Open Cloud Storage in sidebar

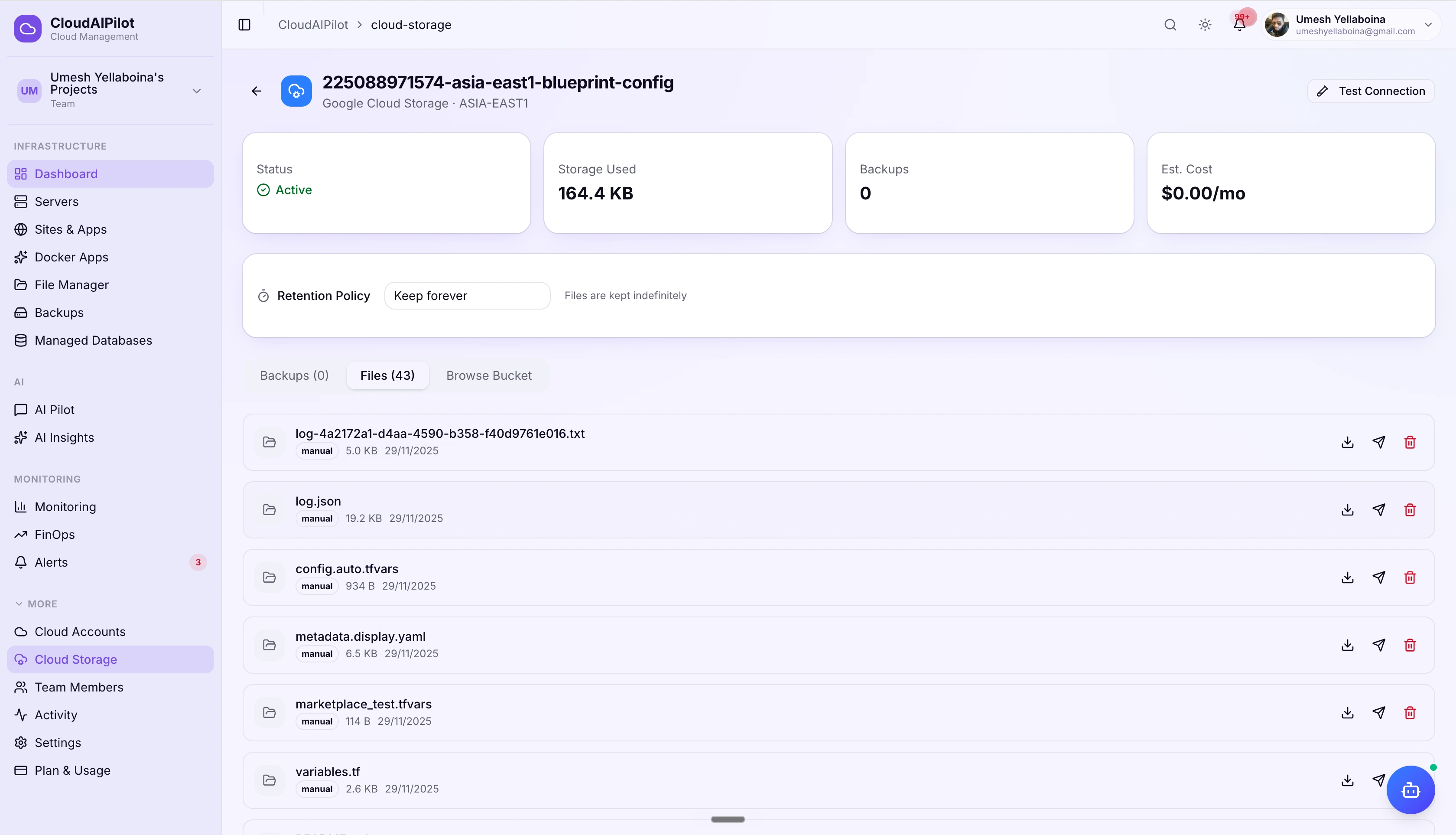pyautogui.click(x=110, y=659)
